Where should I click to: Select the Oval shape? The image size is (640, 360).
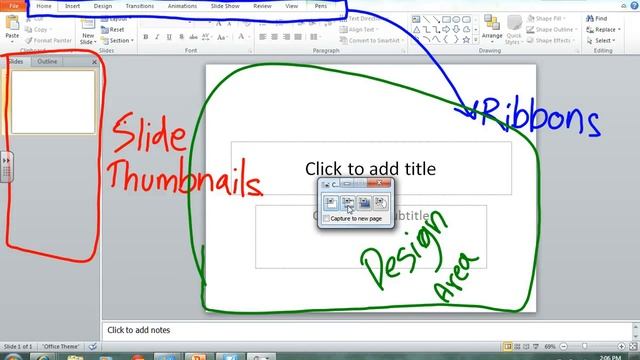pos(456,19)
